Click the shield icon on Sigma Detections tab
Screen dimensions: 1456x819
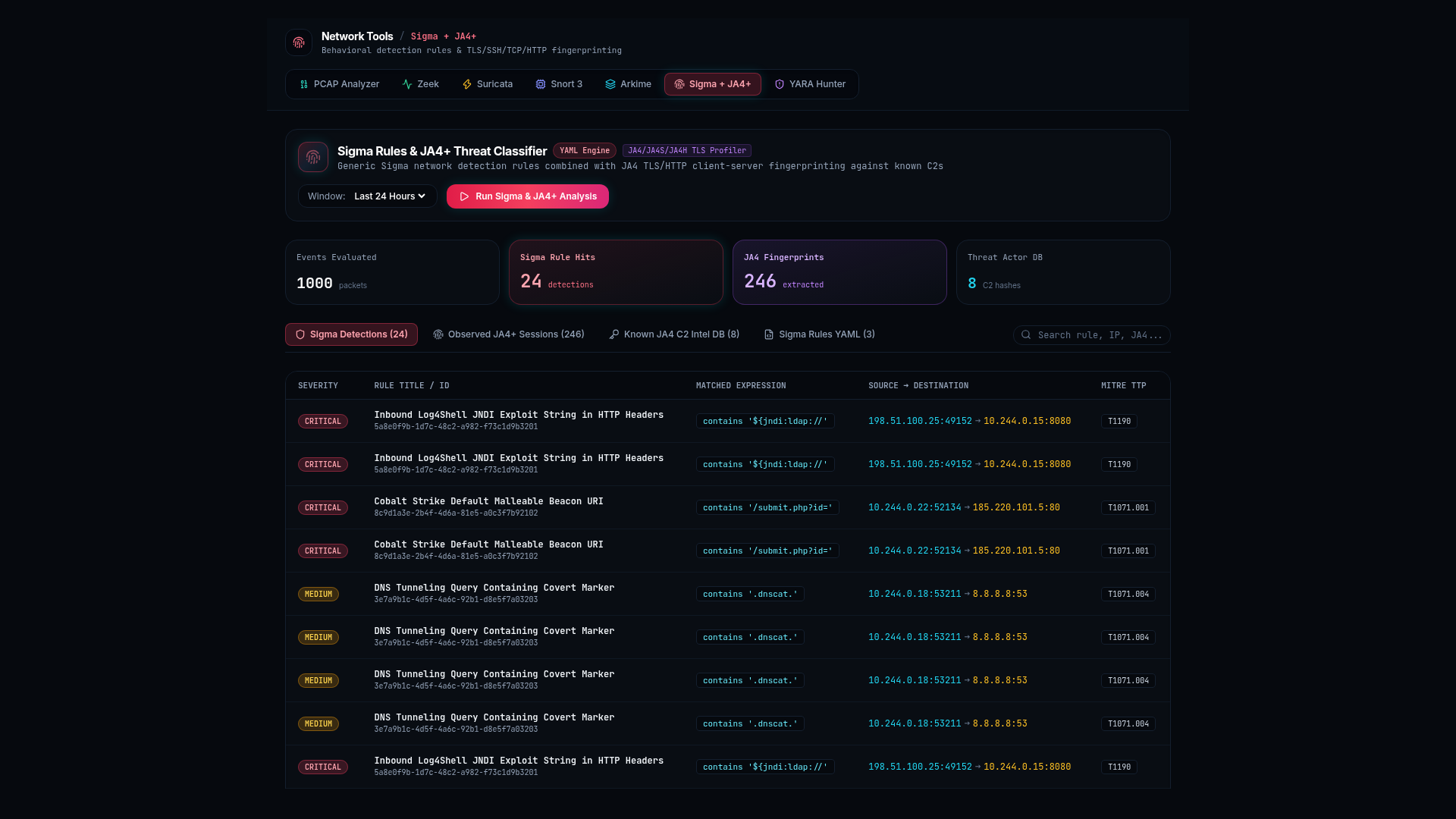(300, 334)
